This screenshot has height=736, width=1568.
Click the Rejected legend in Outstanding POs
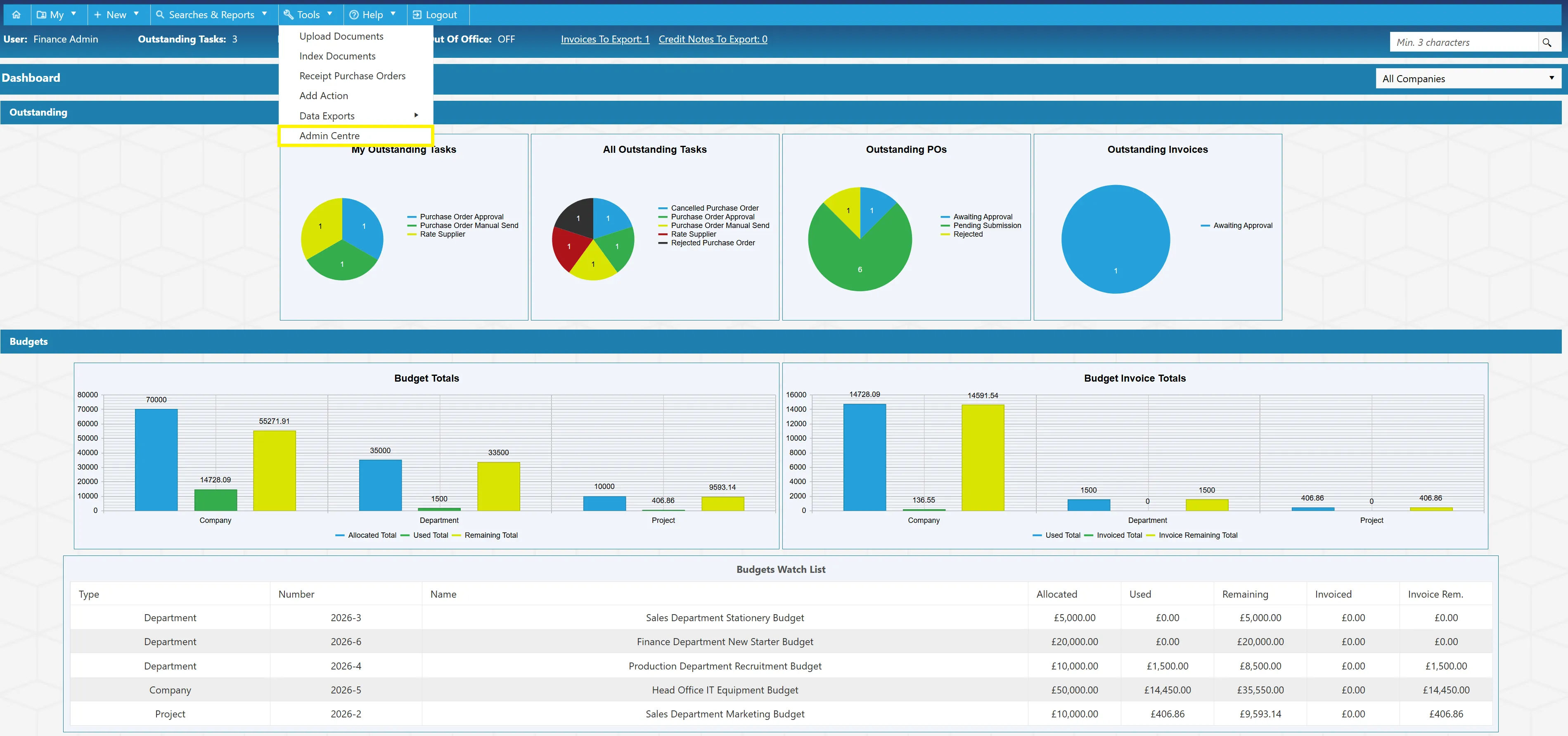tap(962, 234)
